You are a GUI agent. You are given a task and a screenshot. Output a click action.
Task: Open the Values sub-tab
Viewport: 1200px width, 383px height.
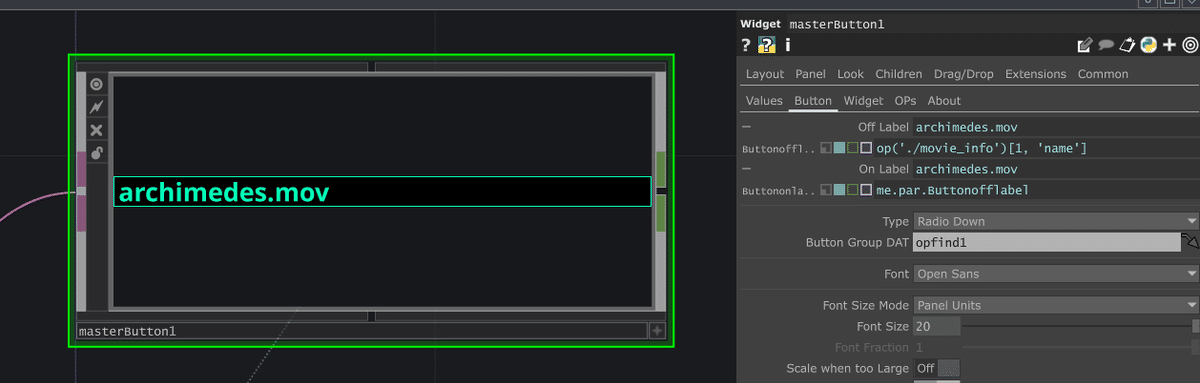764,101
